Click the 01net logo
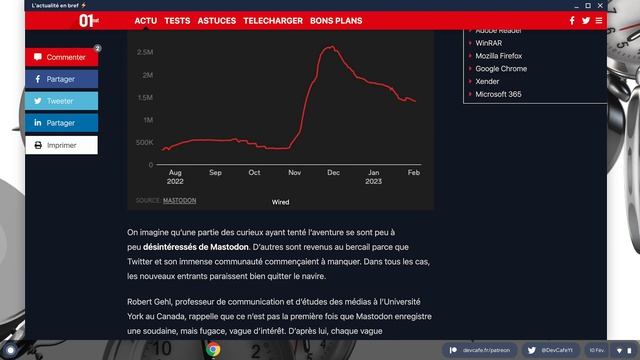The image size is (640, 360). point(89,20)
